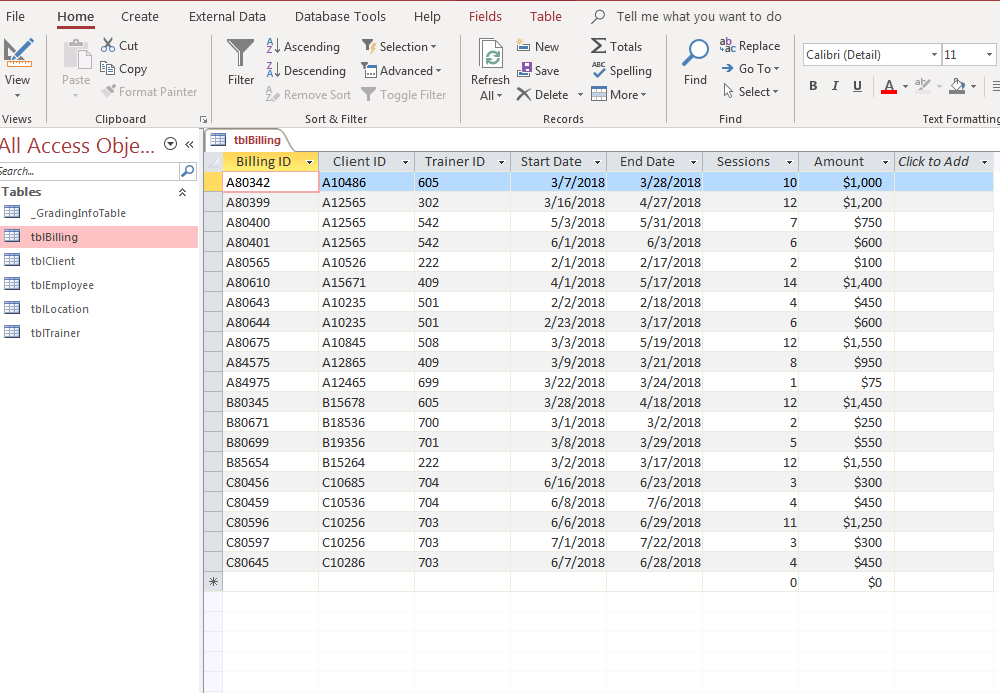Switch to the Create ribbon tab
Image resolution: width=1000 pixels, height=693 pixels.
[139, 16]
